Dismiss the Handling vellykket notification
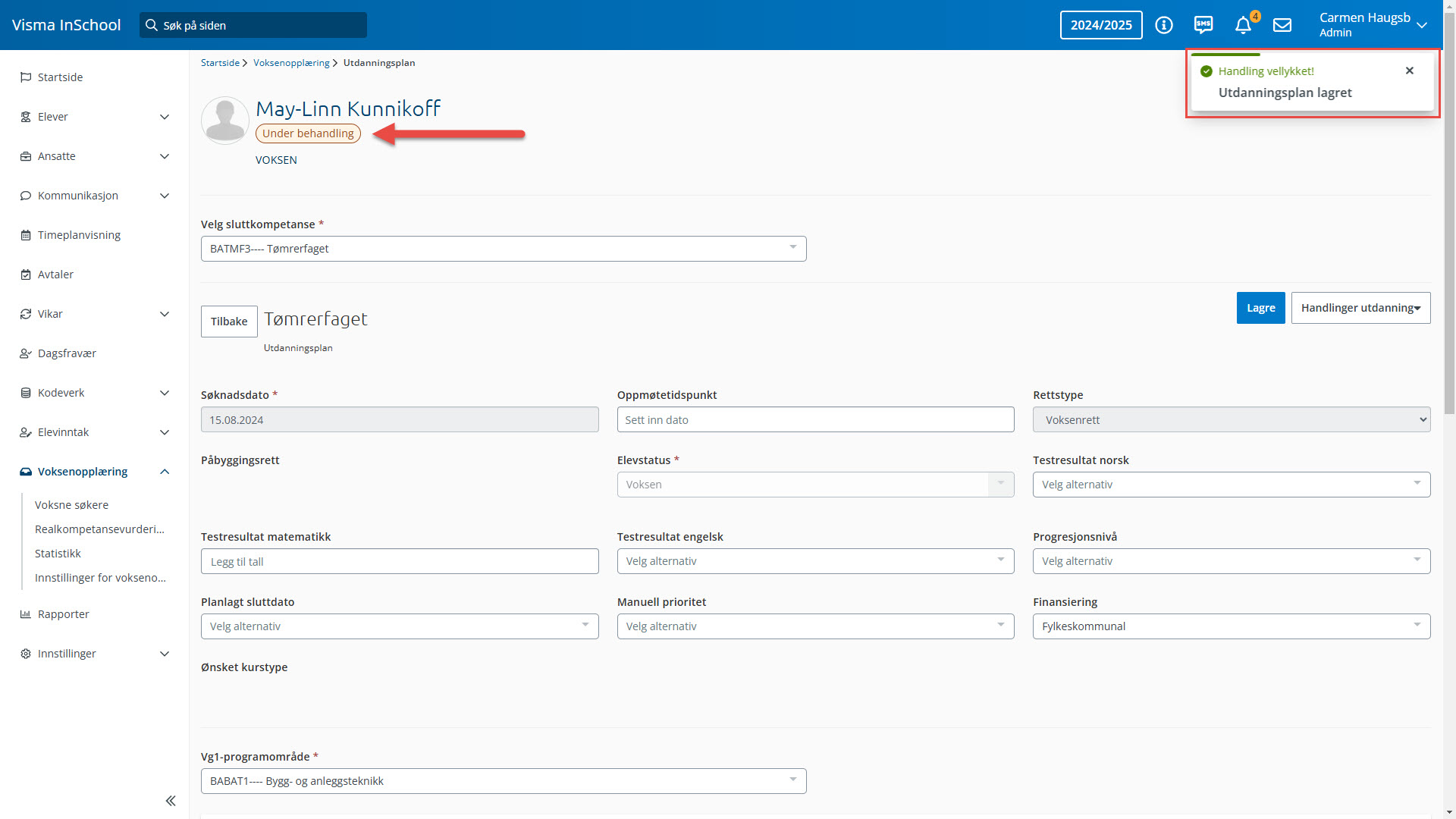Screen dimensions: 1456x819 1410,71
